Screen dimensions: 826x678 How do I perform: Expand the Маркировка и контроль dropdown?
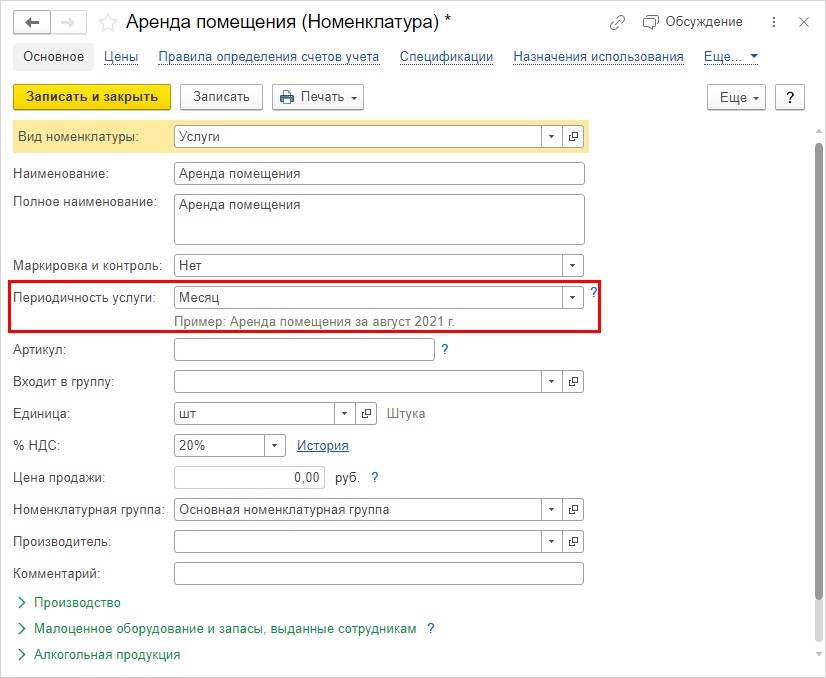573,266
